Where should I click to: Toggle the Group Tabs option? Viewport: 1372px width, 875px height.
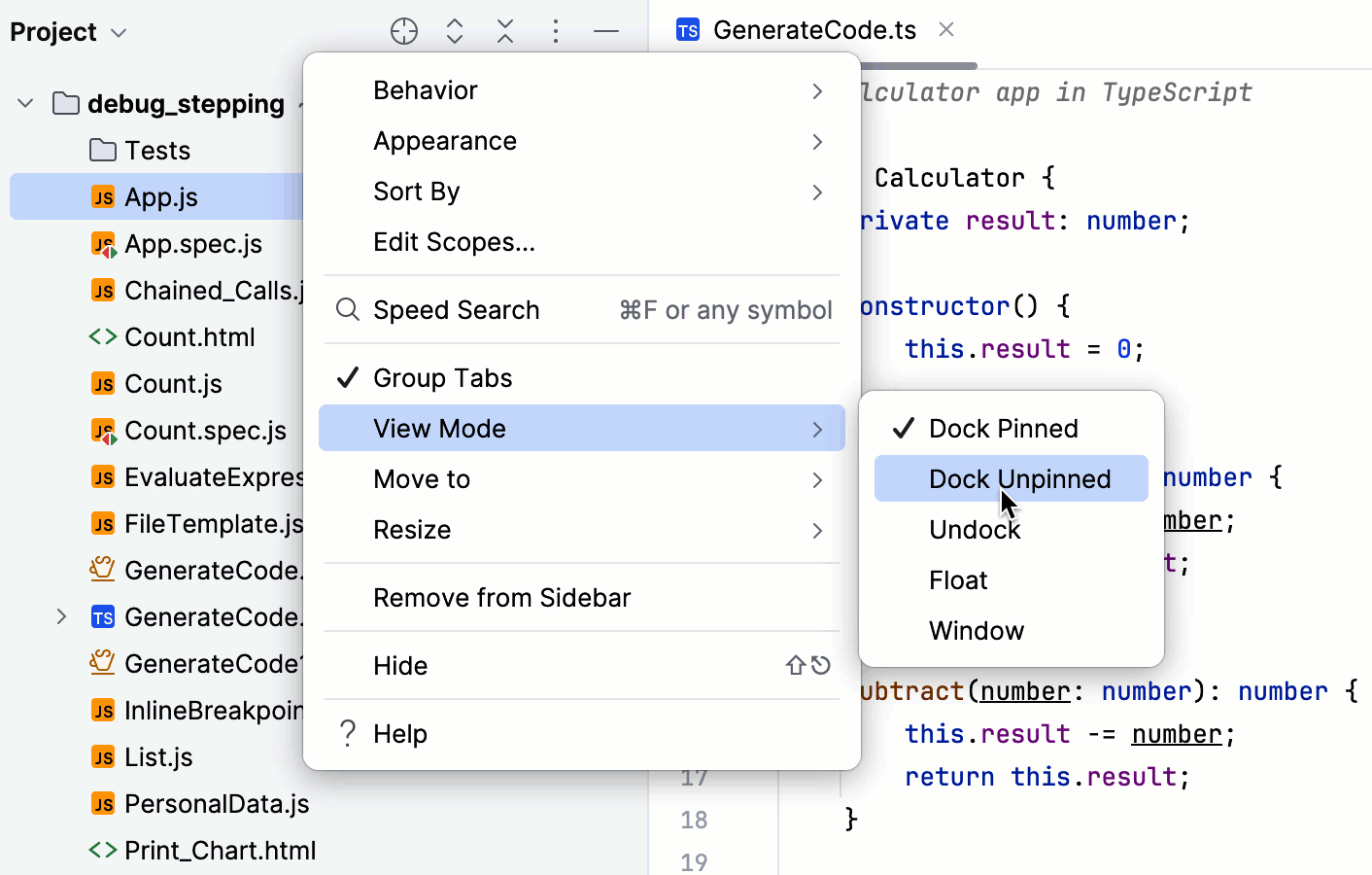coord(442,377)
